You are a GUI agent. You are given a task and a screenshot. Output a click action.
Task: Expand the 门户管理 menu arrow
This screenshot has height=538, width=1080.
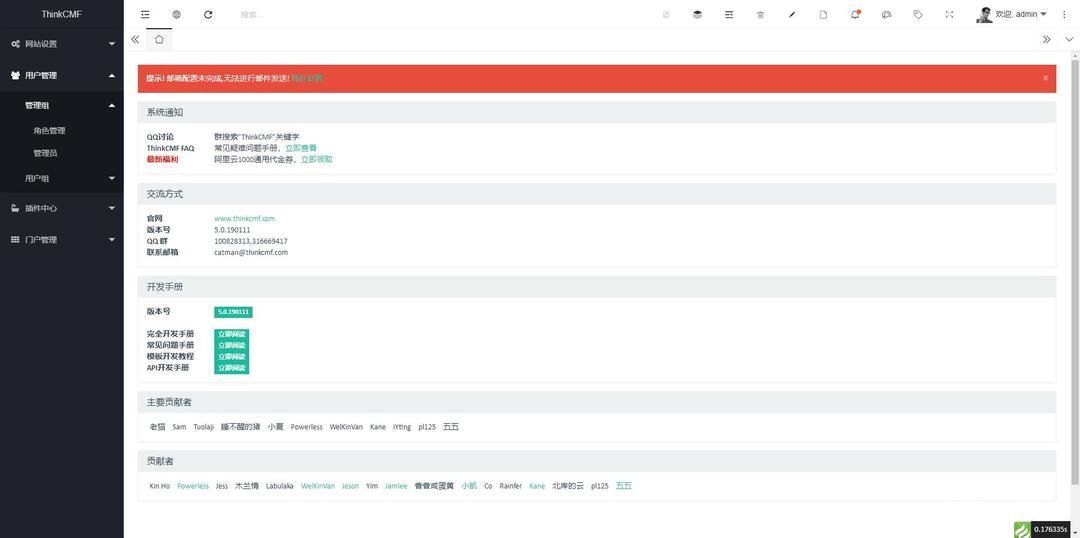click(112, 240)
